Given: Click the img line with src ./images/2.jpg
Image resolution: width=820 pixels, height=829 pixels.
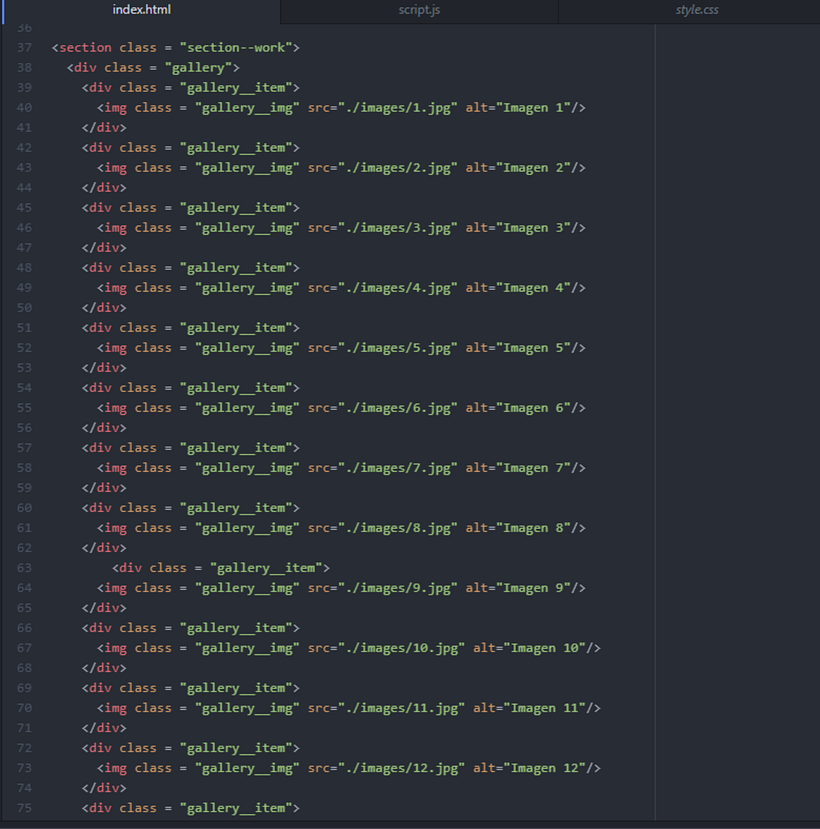Looking at the screenshot, I should click(x=341, y=168).
